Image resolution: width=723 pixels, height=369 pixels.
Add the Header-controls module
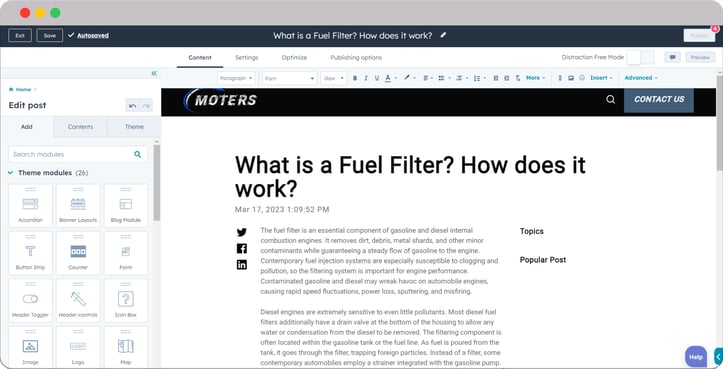pos(78,300)
